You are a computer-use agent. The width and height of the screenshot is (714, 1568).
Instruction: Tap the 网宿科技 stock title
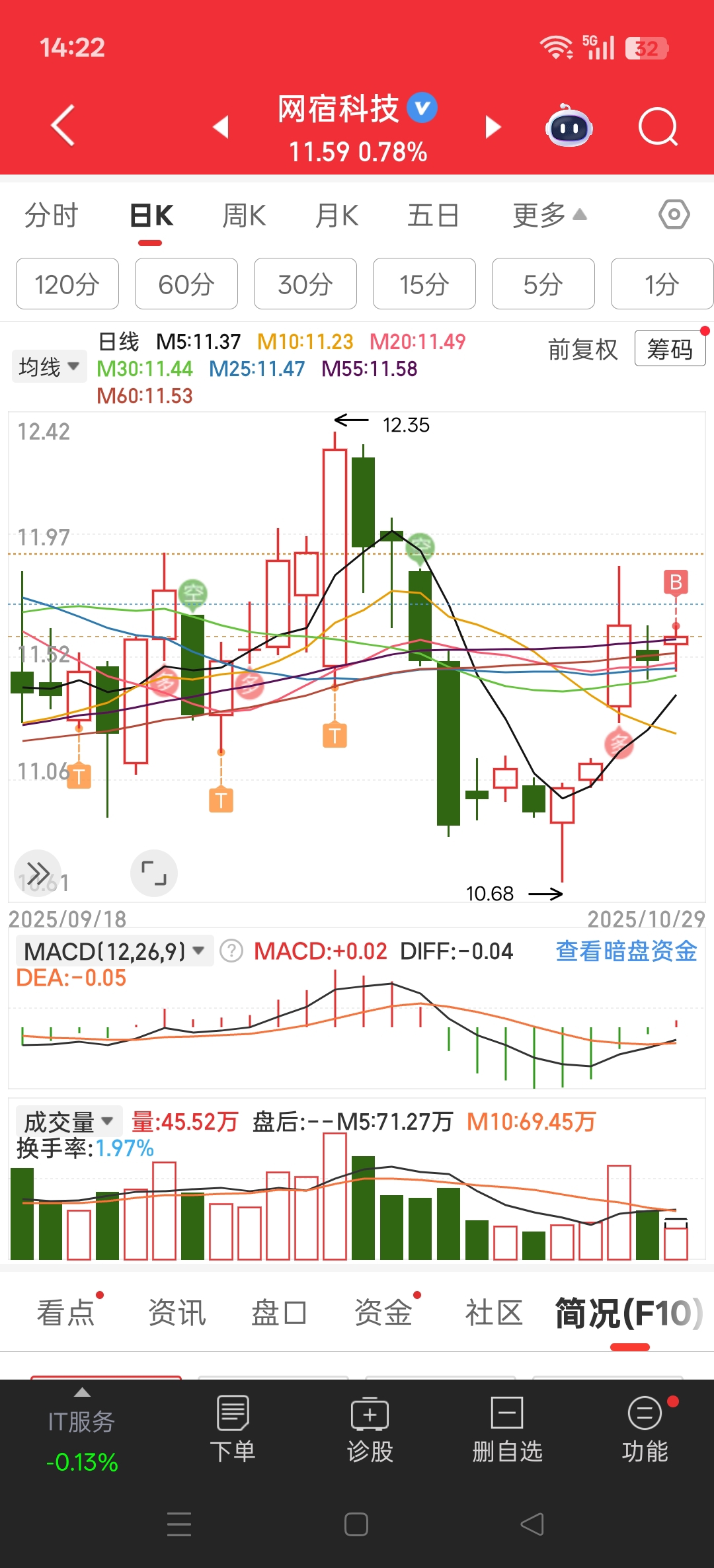[338, 109]
